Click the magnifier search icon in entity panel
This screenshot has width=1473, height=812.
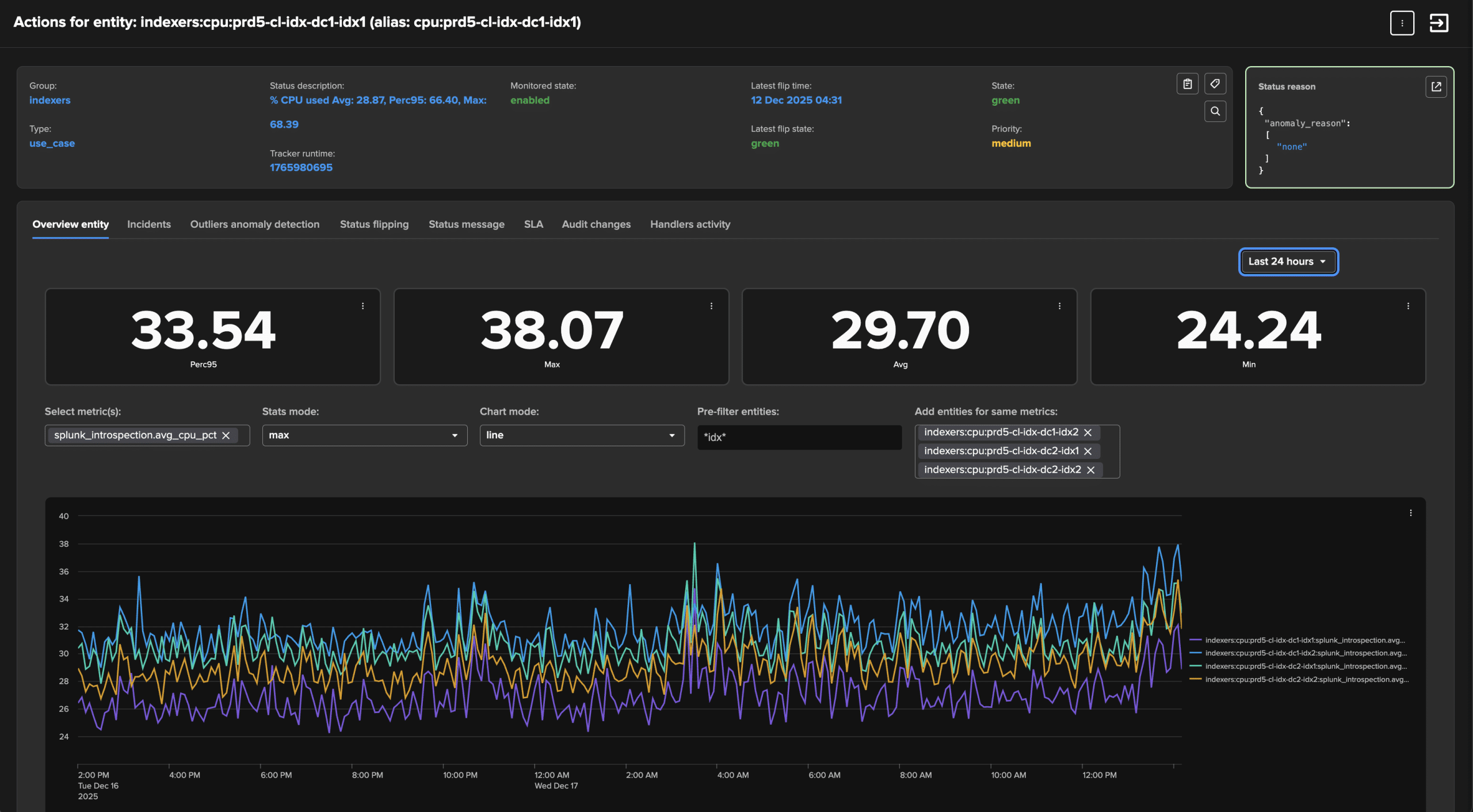(x=1215, y=112)
